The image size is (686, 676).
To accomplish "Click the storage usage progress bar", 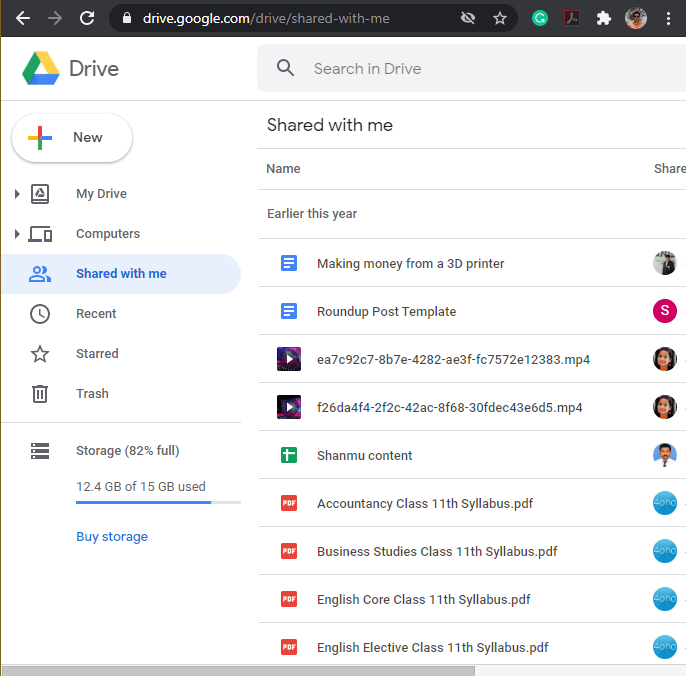I will [158, 502].
